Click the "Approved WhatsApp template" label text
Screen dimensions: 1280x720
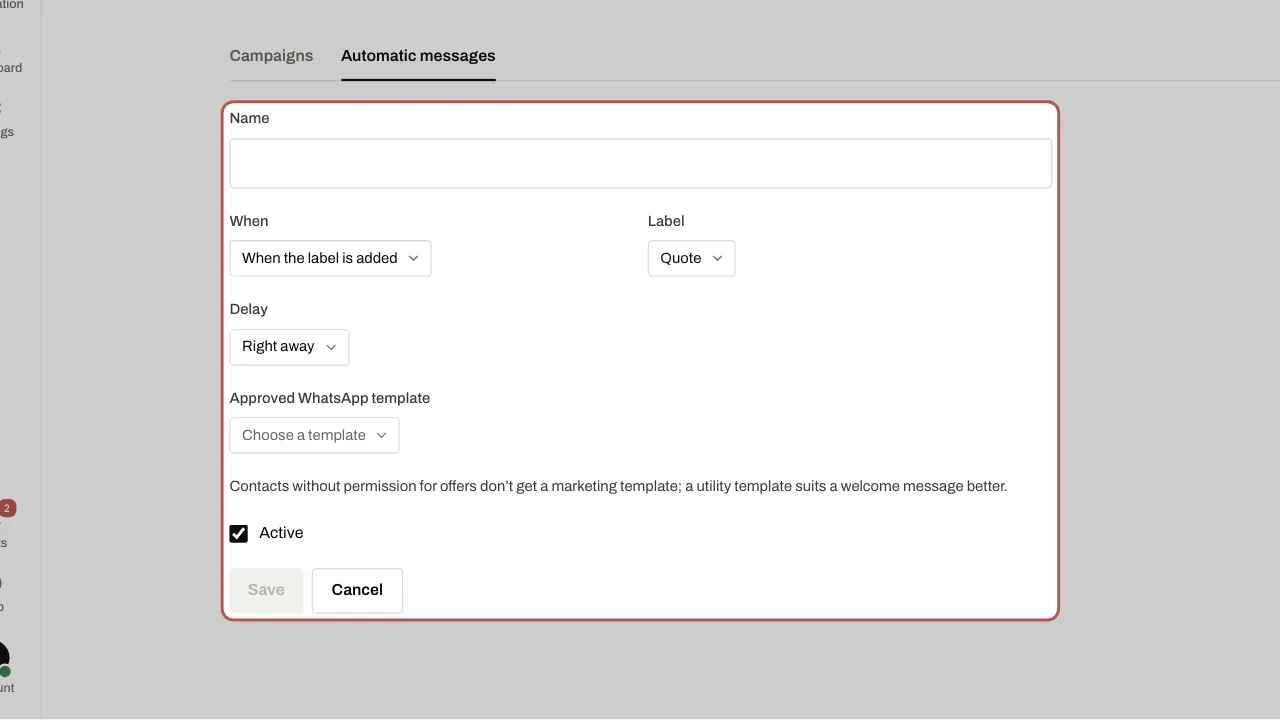tap(330, 398)
